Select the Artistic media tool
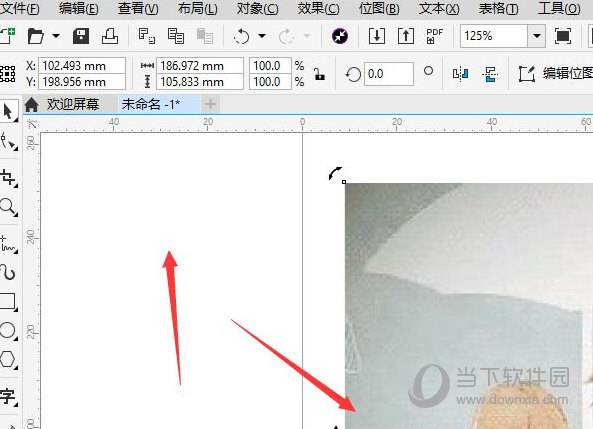This screenshot has width=593, height=429. [x=8, y=272]
